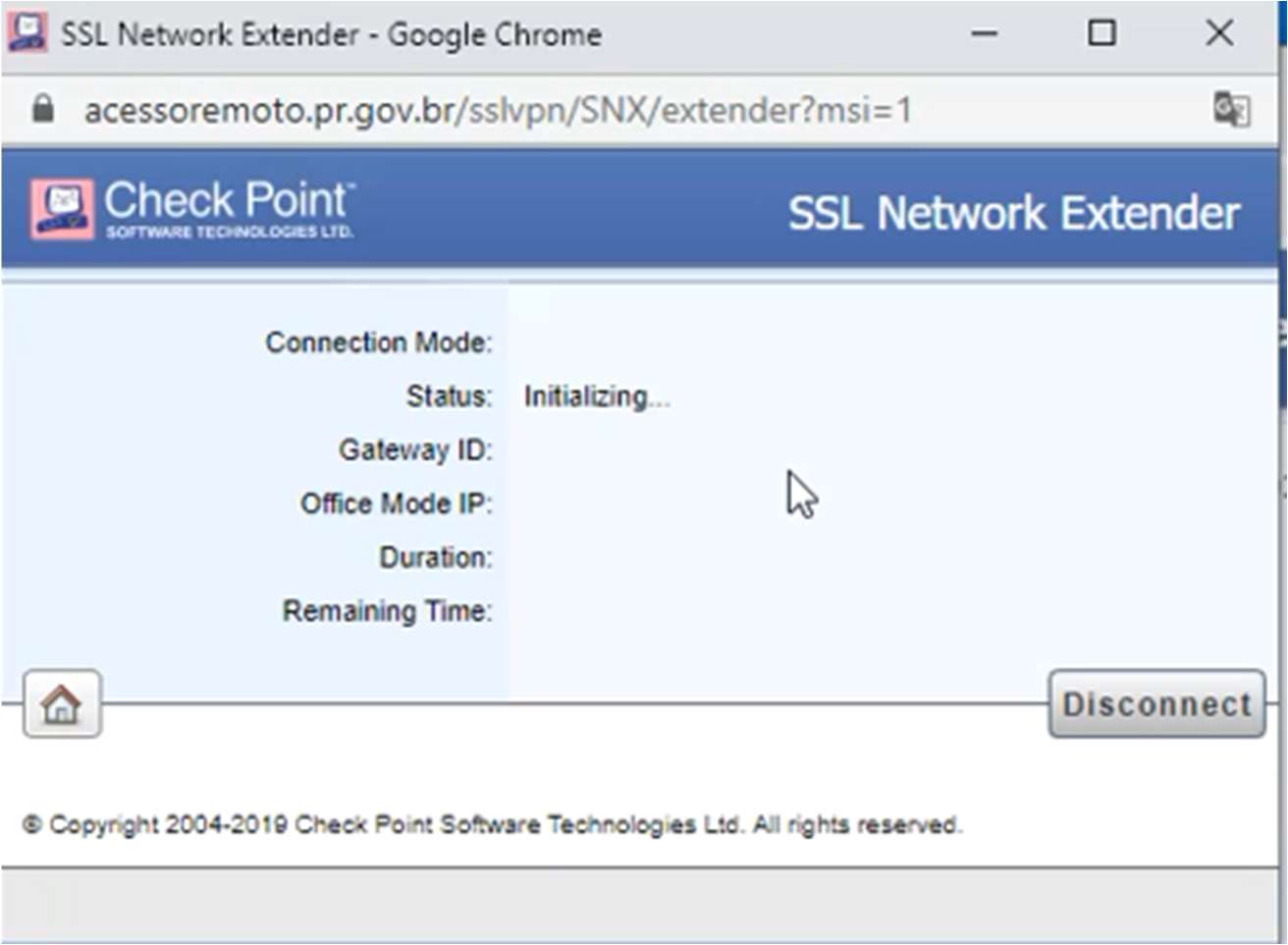Click the window title 'SSL Network Extender - Google Chrome'
Image resolution: width=1288 pixels, height=945 pixels.
332,34
